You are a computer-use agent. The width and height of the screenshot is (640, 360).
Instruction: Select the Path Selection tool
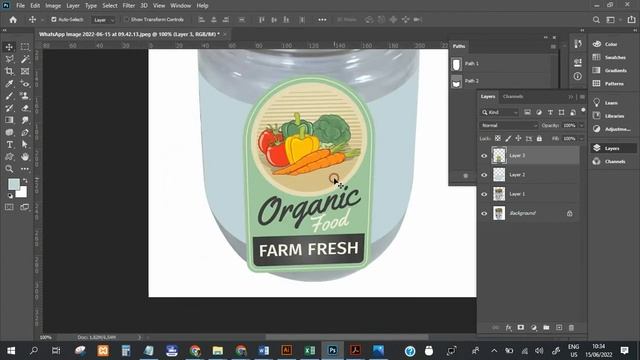pyautogui.click(x=25, y=144)
